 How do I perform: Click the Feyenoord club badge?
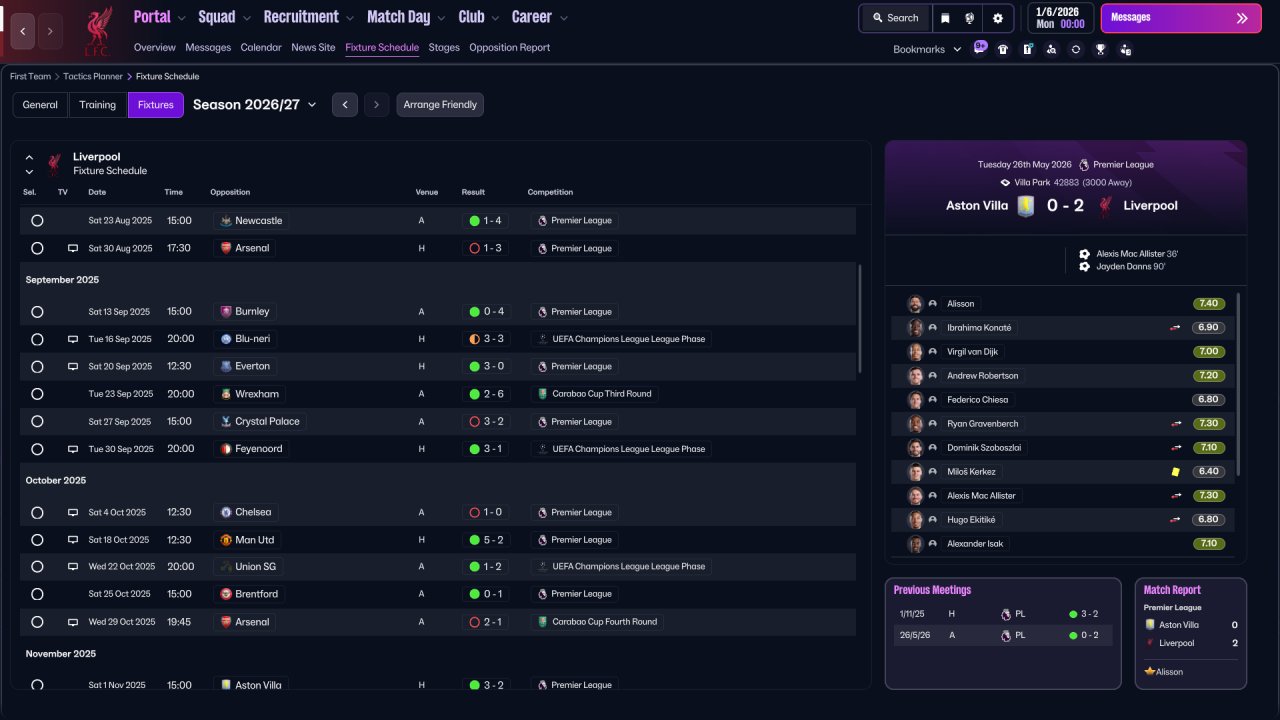pos(226,449)
